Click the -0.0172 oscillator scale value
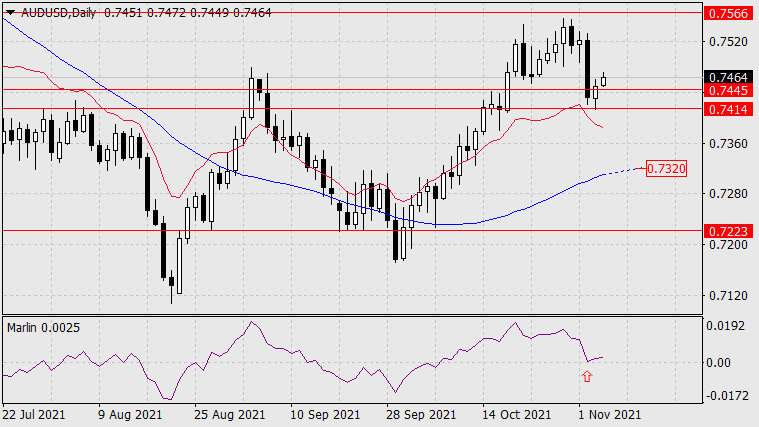Screen dimensions: 759x427 (x=728, y=396)
